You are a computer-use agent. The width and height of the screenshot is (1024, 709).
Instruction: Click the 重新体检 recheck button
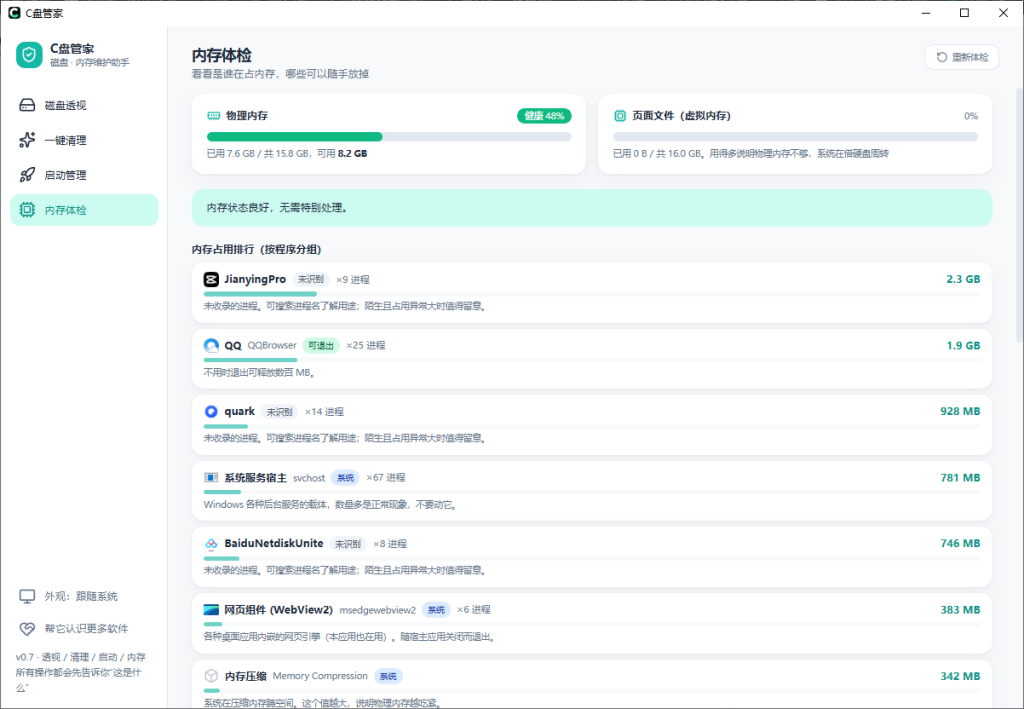click(x=961, y=57)
